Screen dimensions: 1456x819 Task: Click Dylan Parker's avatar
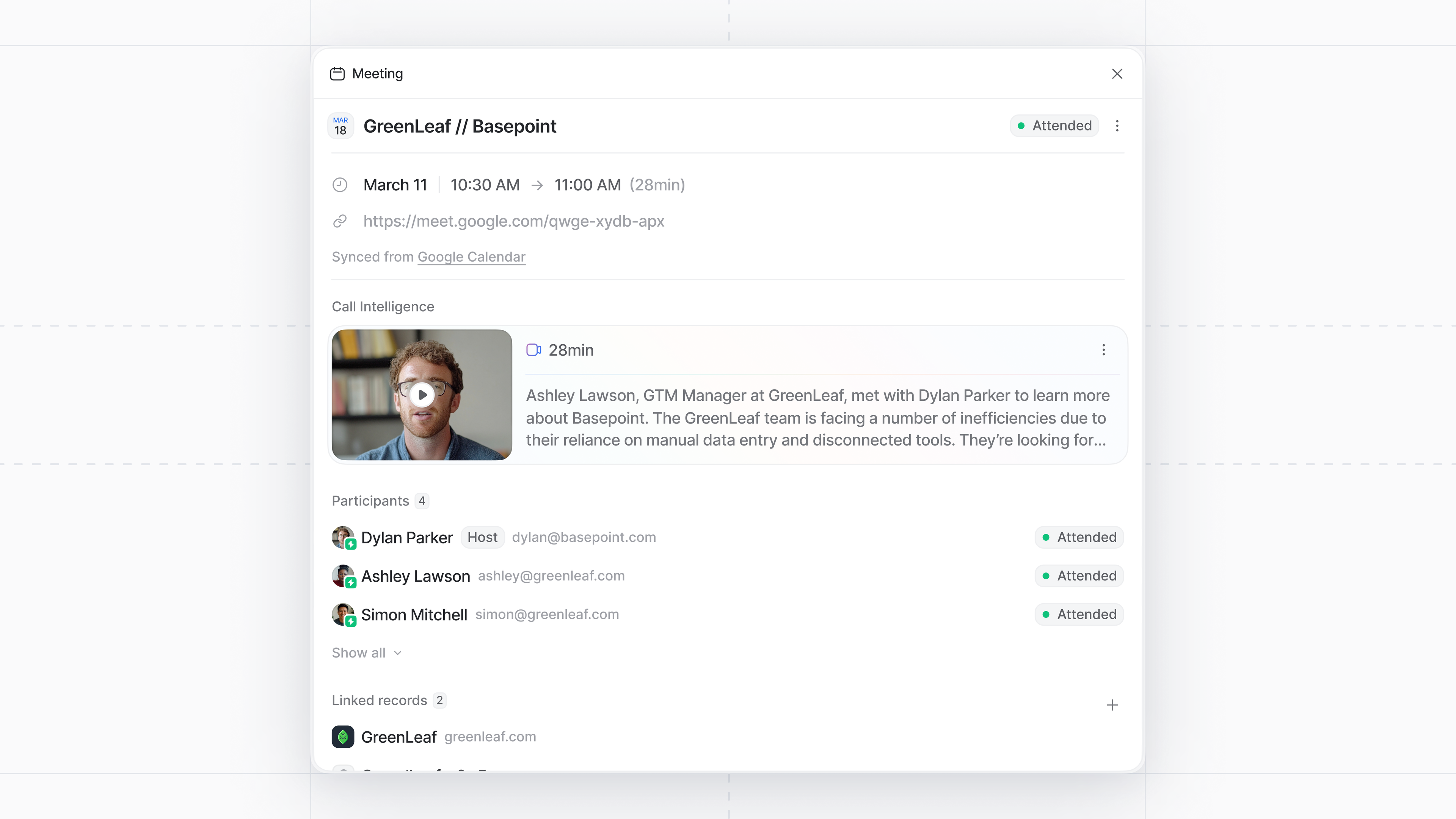pos(342,538)
